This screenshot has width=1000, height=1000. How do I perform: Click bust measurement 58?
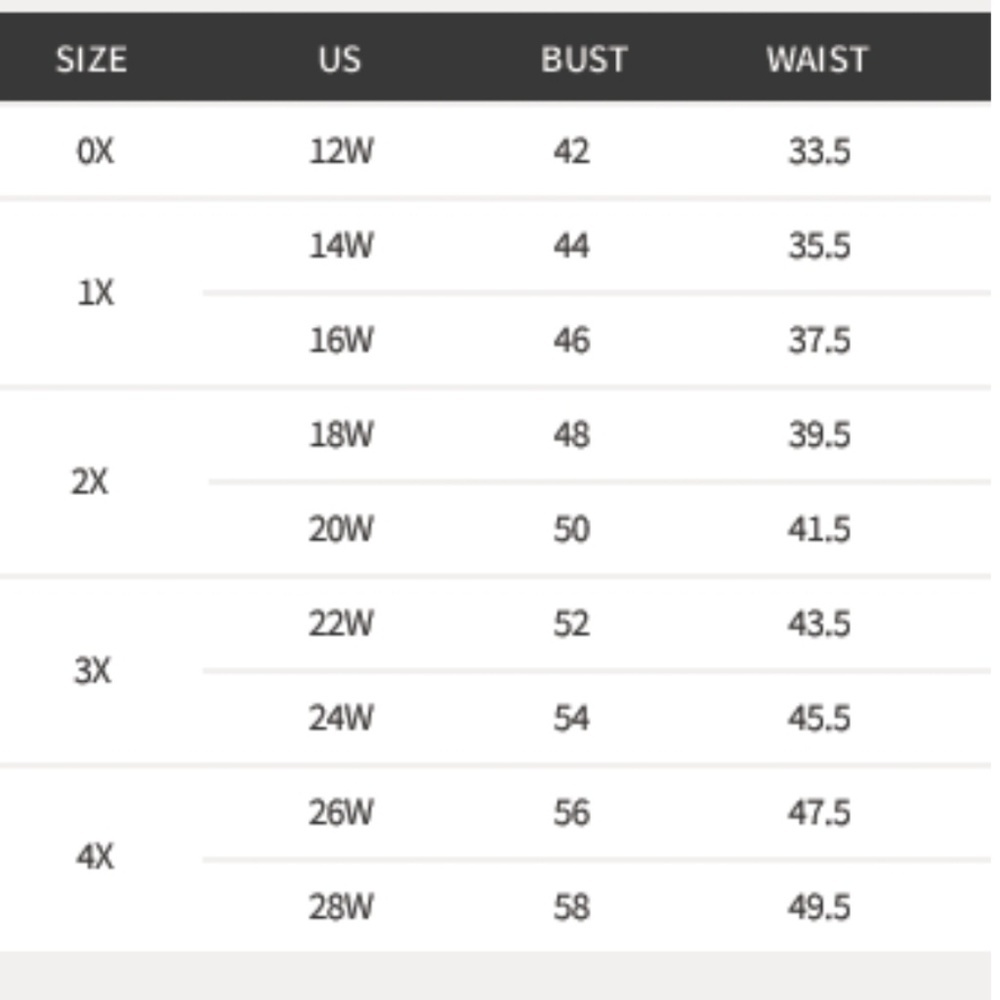[x=571, y=907]
